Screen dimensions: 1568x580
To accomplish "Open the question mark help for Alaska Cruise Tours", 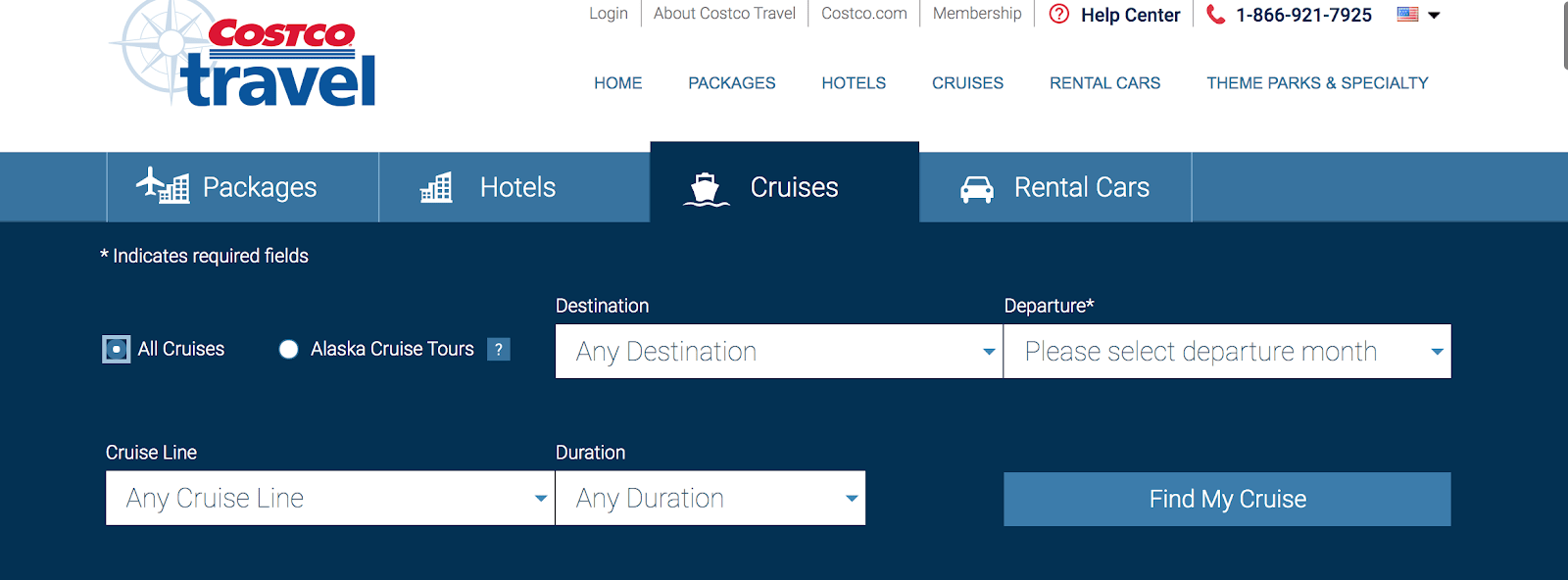I will pyautogui.click(x=499, y=349).
